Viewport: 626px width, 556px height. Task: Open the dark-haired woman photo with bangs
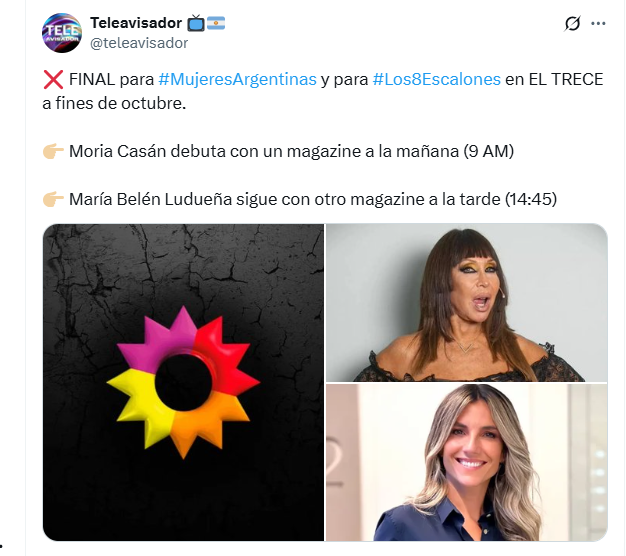tap(467, 303)
